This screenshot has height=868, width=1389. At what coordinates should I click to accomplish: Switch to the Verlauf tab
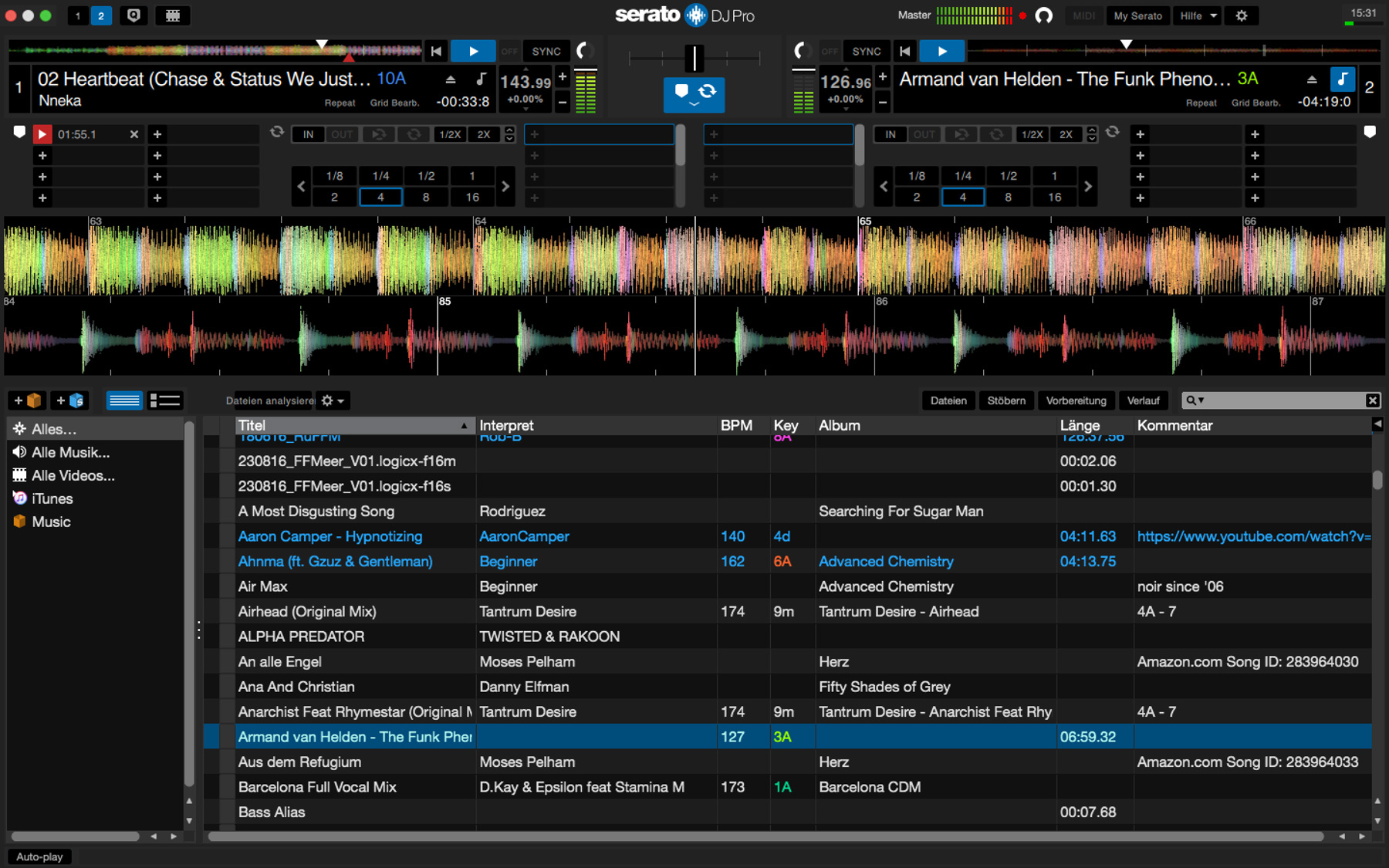(1143, 400)
